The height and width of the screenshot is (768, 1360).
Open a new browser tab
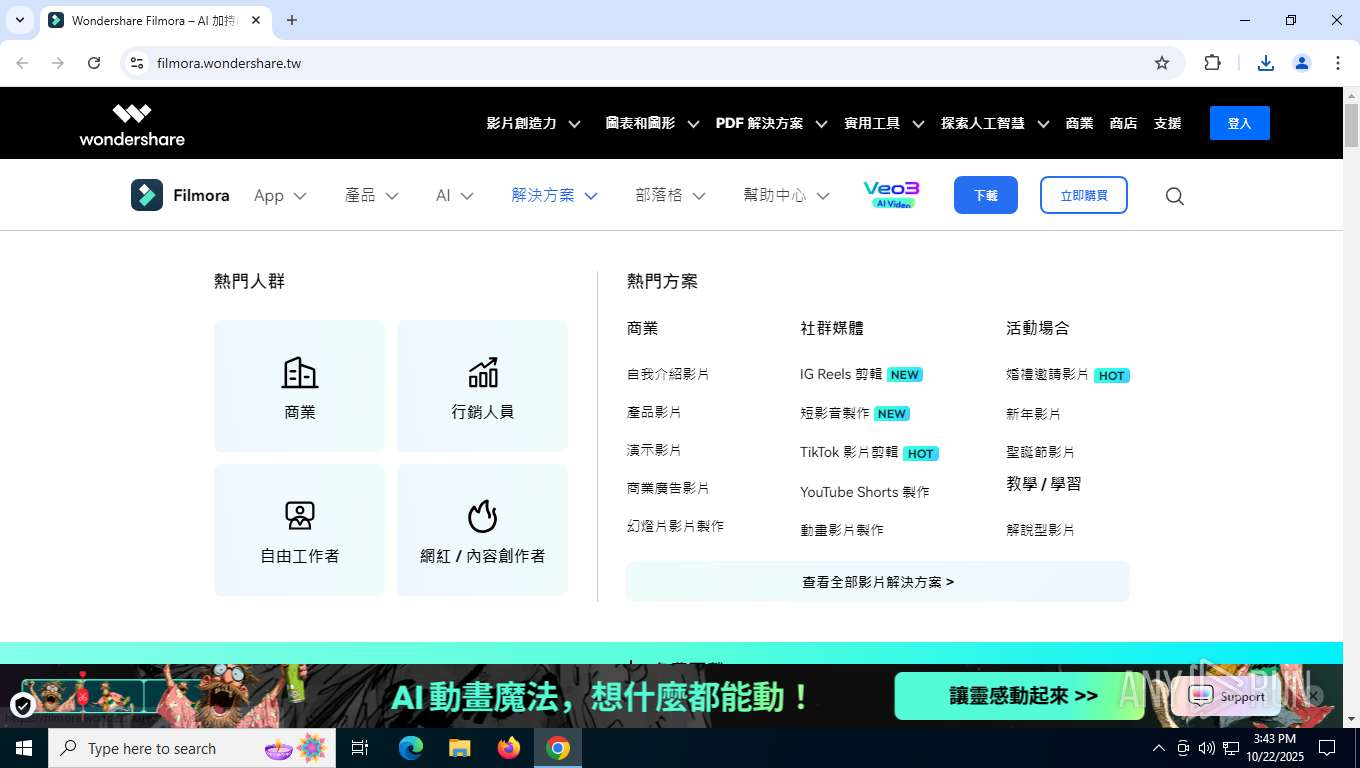tap(292, 20)
